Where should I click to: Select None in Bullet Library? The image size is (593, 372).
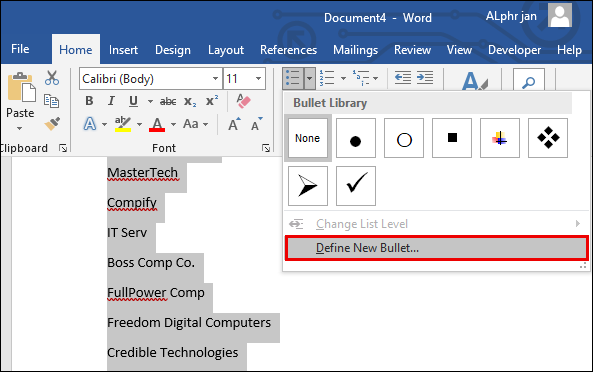click(308, 138)
